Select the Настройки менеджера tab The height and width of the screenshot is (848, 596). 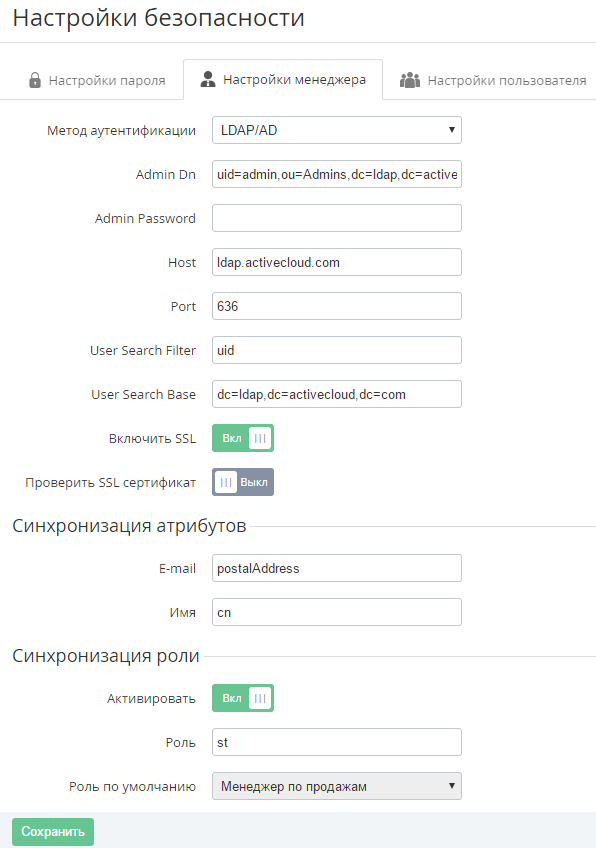point(283,80)
